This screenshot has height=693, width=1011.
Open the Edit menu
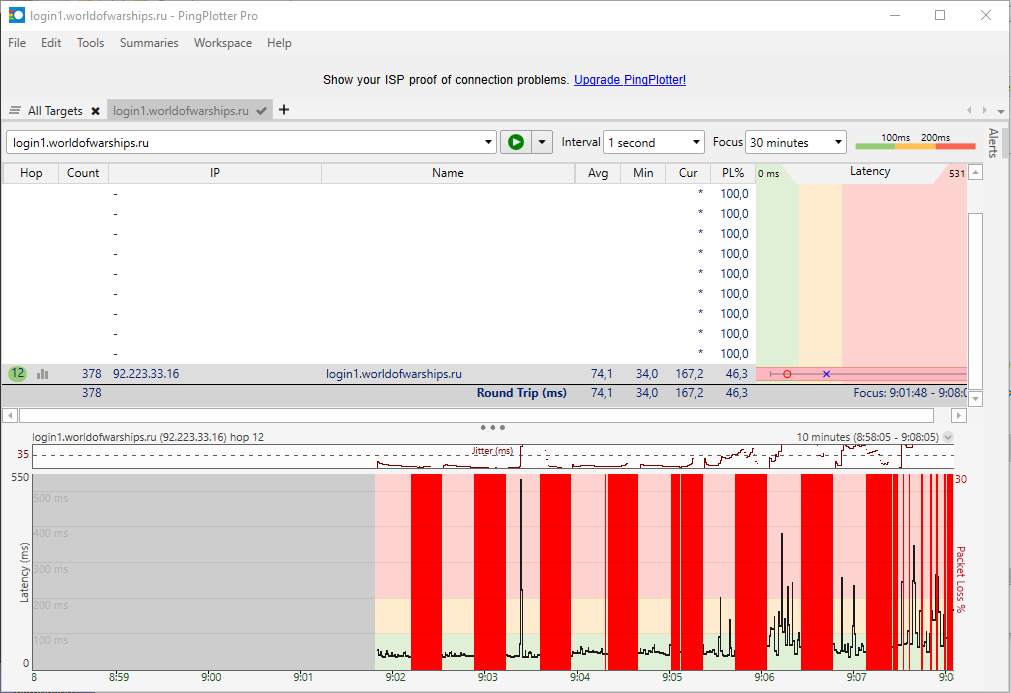pyautogui.click(x=51, y=43)
